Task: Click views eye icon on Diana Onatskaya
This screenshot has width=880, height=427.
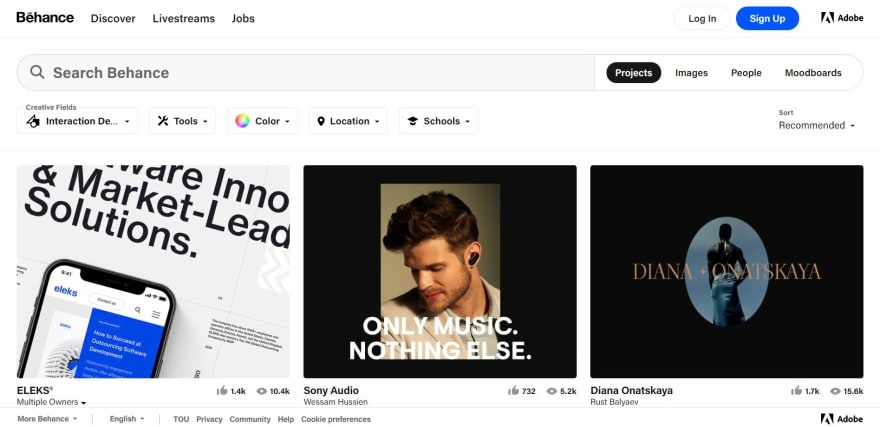Action: pyautogui.click(x=835, y=391)
